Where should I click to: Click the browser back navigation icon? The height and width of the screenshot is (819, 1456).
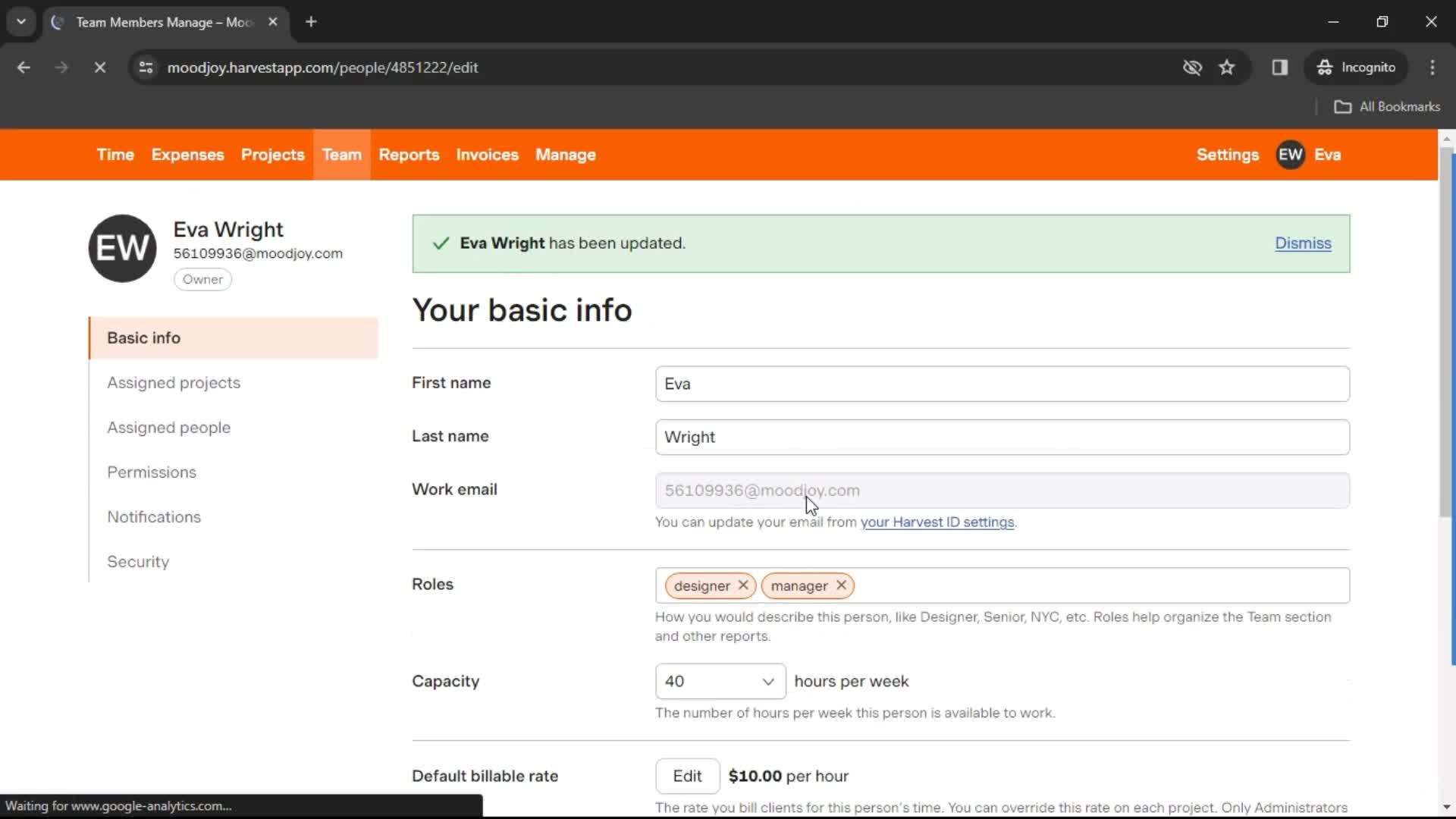[23, 67]
